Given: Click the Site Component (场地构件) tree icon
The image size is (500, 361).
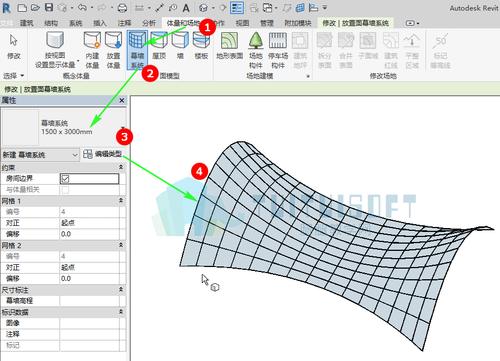Looking at the screenshot, I should point(256,50).
